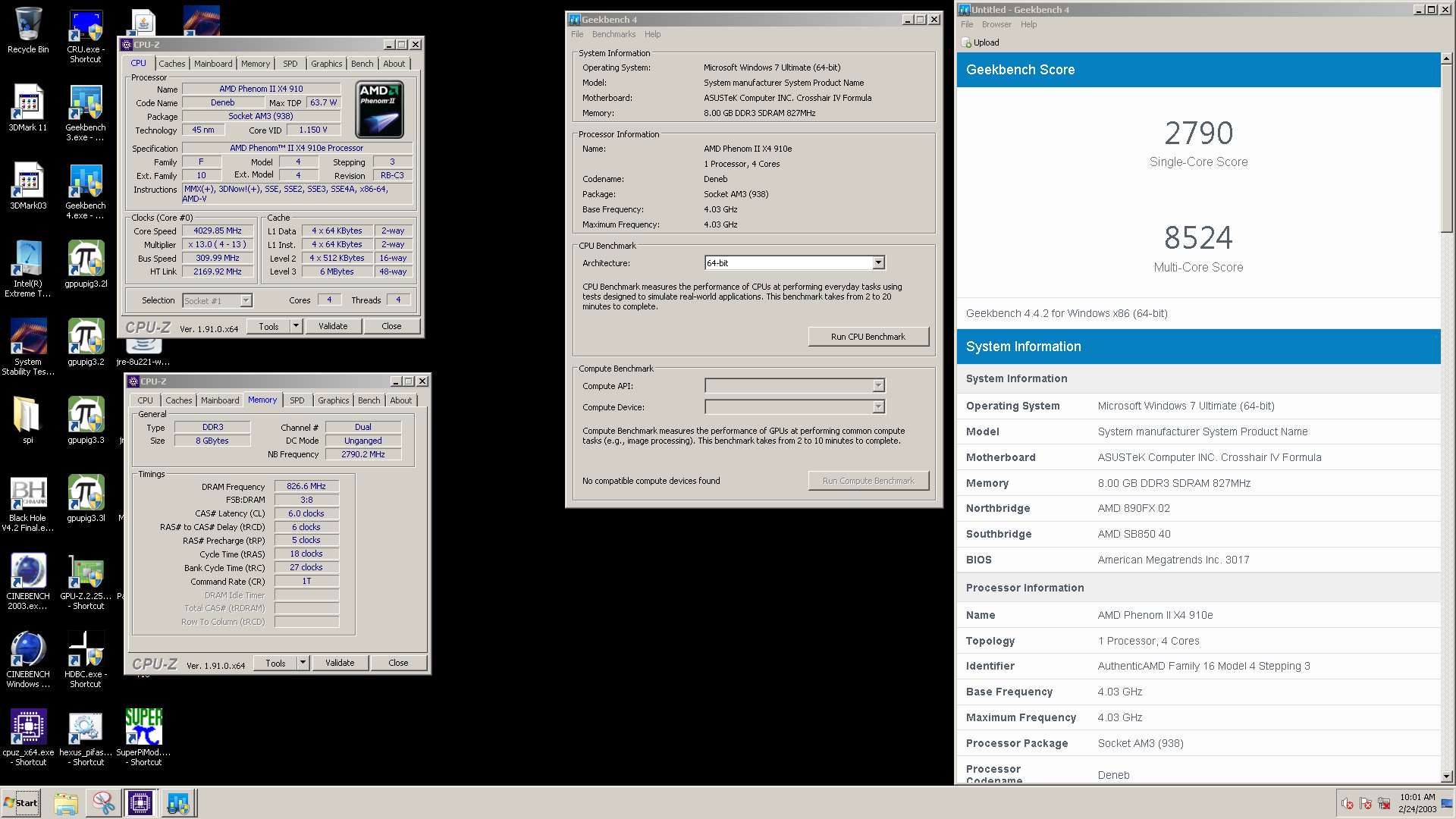Click Snipping Tool taskbar icon

pos(103,803)
